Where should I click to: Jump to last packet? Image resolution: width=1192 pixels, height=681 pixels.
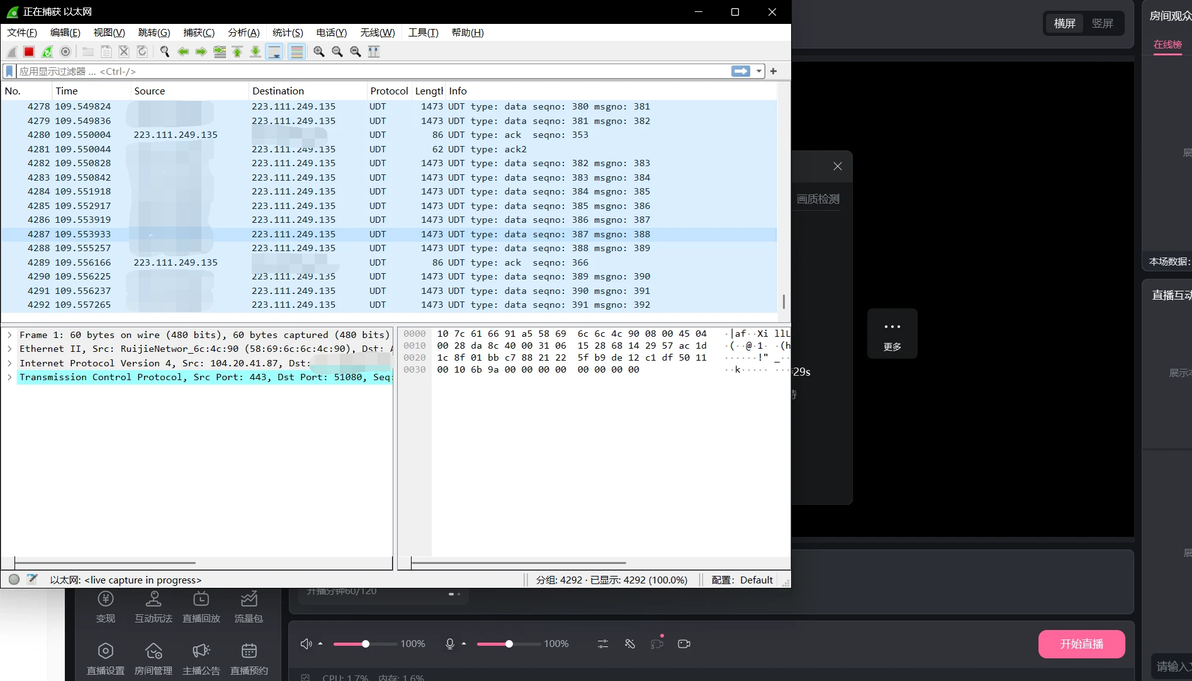(255, 52)
